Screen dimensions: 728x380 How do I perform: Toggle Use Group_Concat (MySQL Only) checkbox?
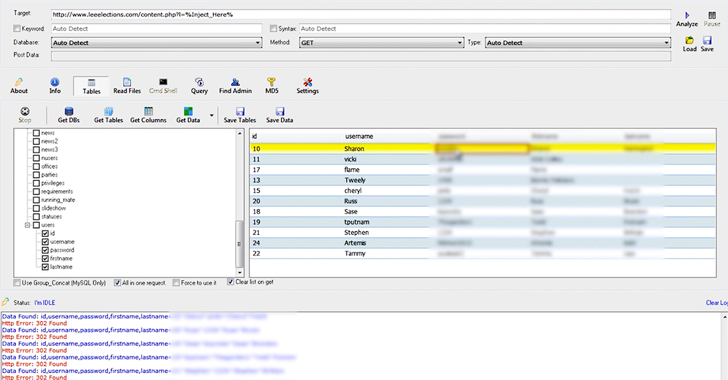click(17, 283)
